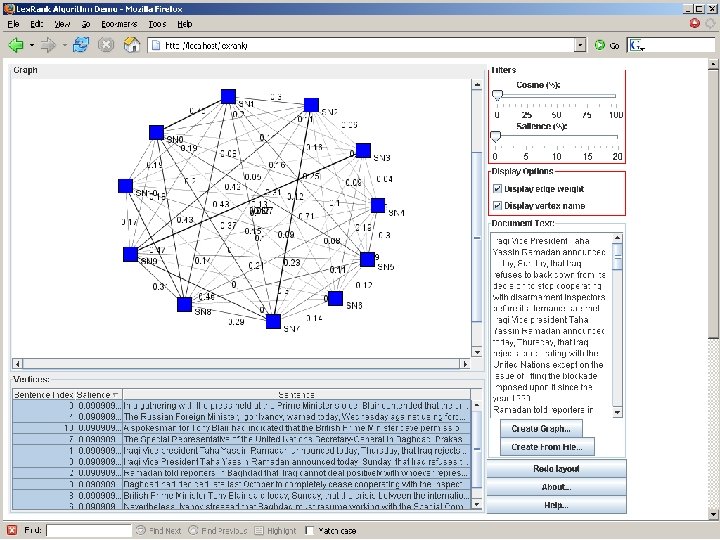Screen dimensions: 720x540
Task: Sort by Salience column header
Action: 98,394
